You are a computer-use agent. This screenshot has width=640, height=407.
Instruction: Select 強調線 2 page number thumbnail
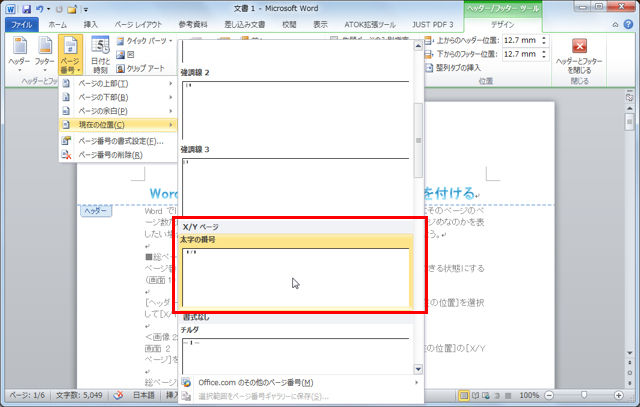(x=296, y=110)
